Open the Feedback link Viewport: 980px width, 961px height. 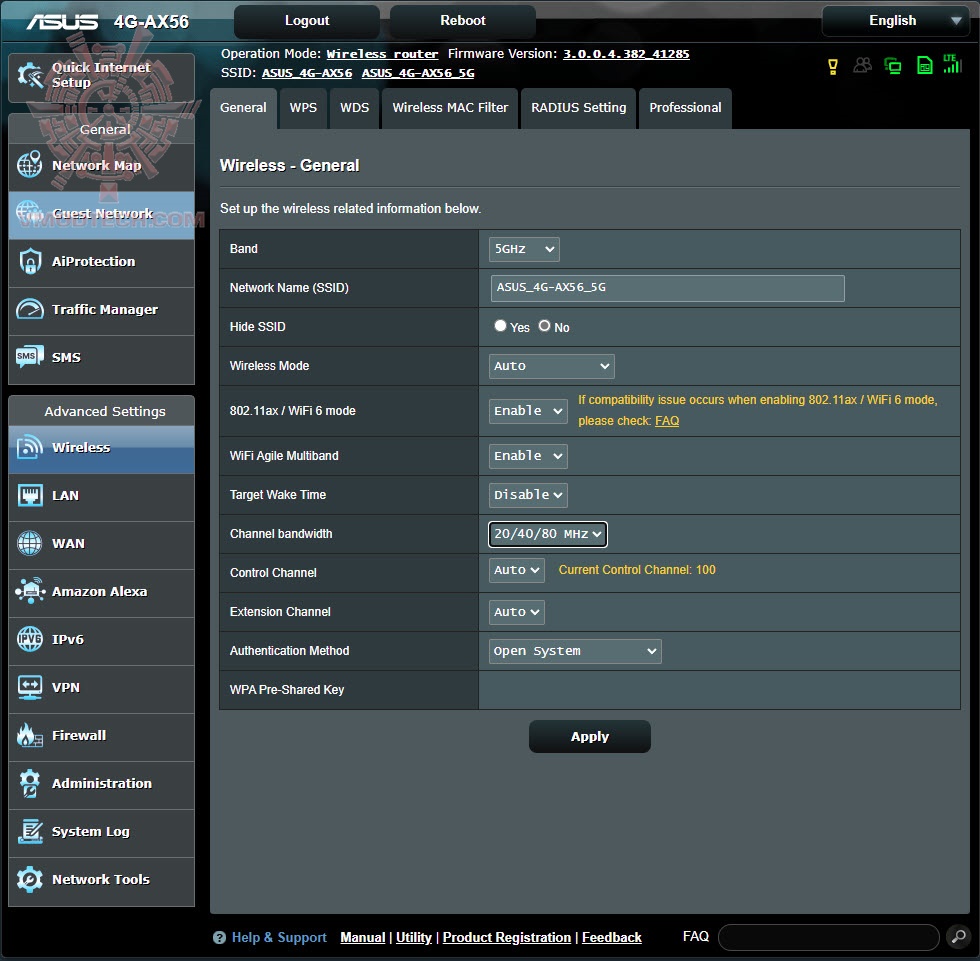[612, 937]
